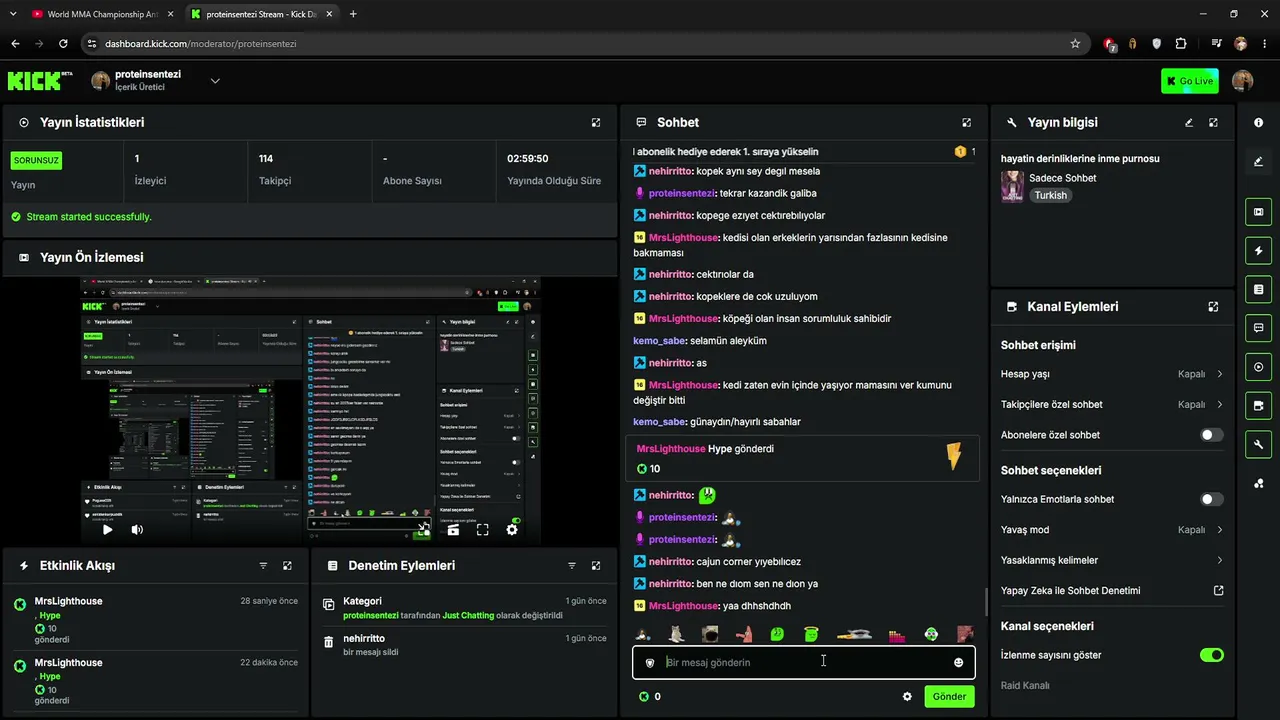Viewport: 1280px width, 720px height.
Task: Select the white cat emote in chat
Action: 677,634
